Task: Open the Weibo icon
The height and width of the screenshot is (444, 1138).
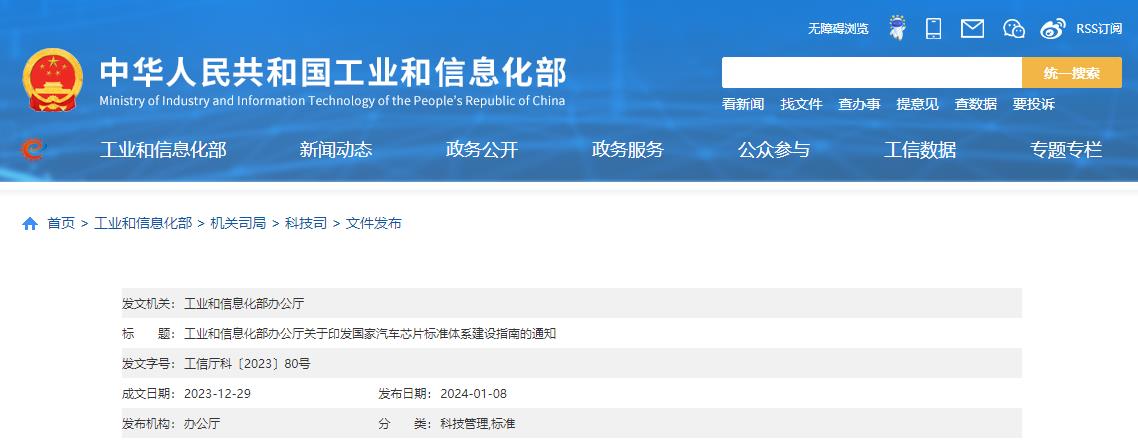Action: point(1053,28)
